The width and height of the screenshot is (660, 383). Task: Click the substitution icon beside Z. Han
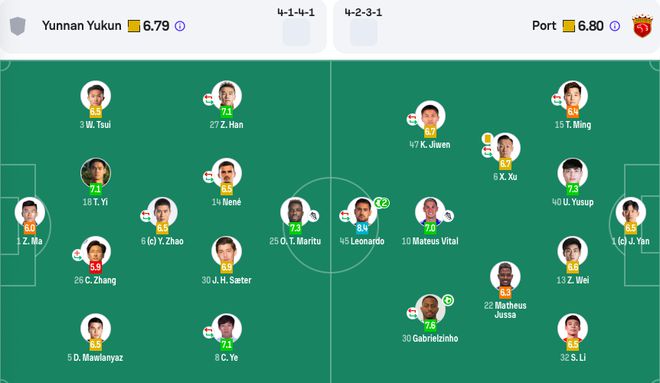tap(208, 100)
